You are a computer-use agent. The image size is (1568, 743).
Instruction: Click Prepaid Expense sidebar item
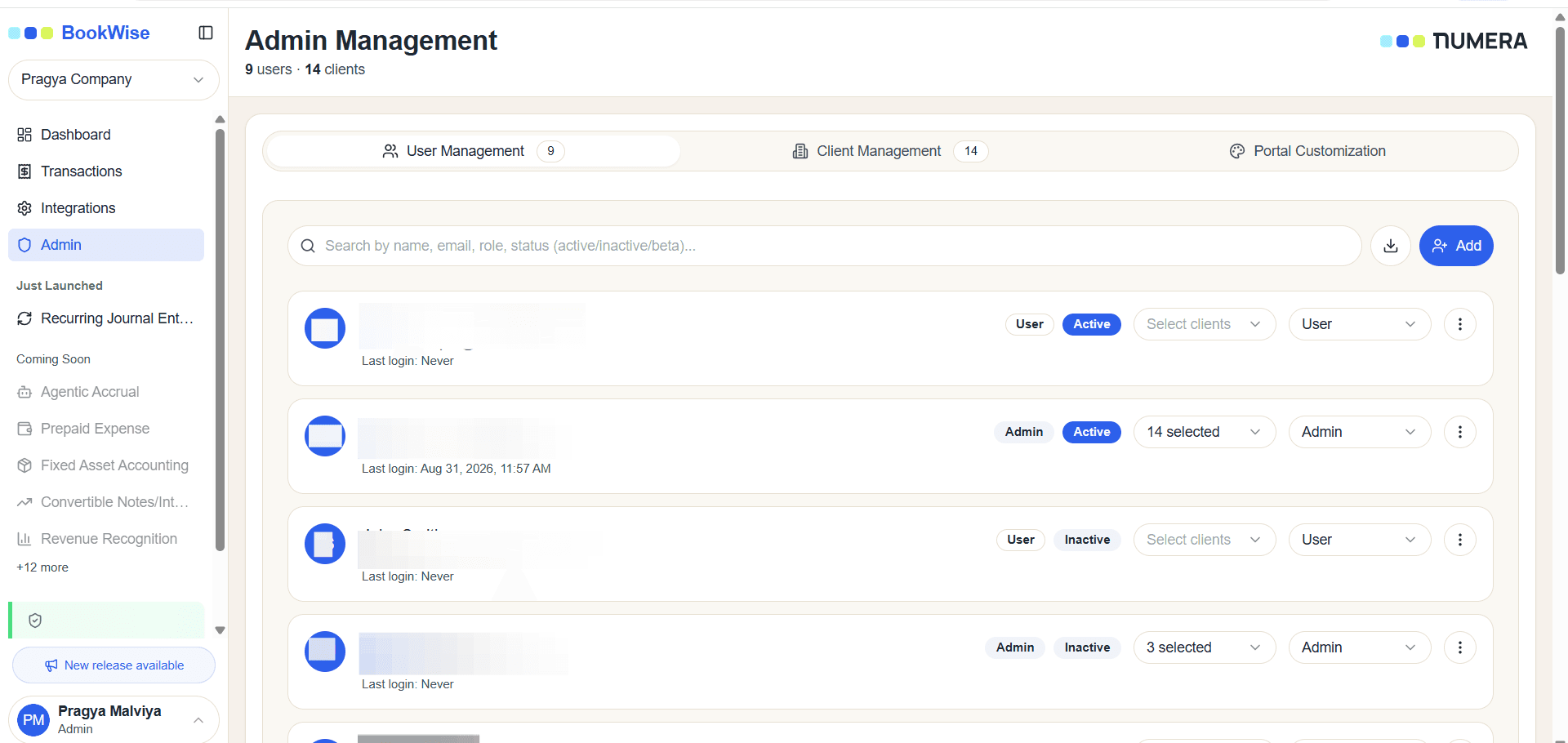click(106, 429)
